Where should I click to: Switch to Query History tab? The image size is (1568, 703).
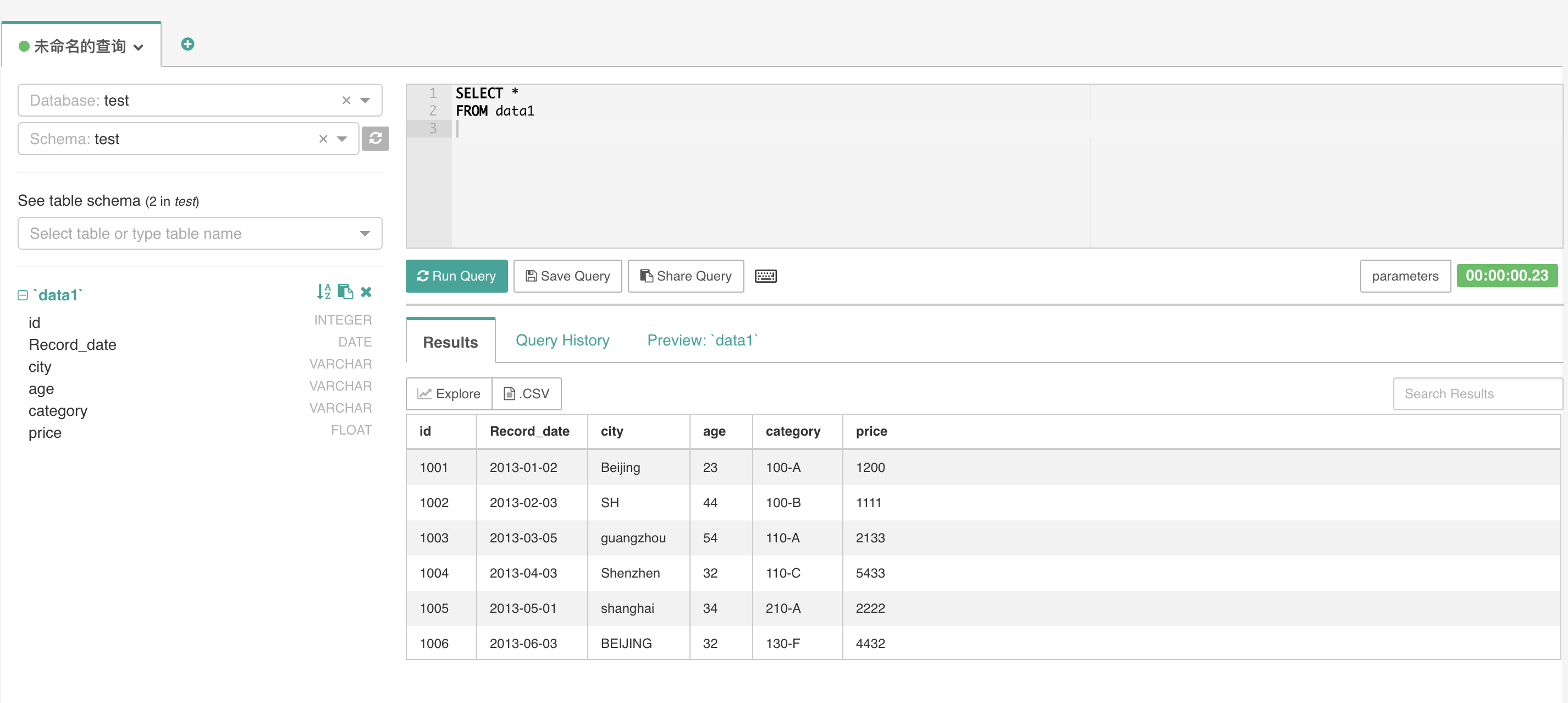coord(562,340)
